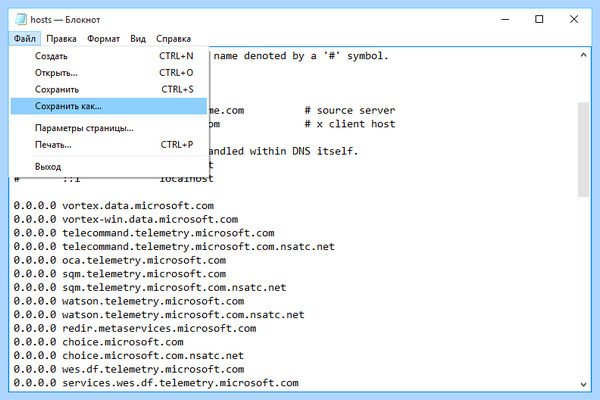Click the line services.wes.df.telemetry.microsoft.com
The height and width of the screenshot is (400, 600).
[156, 383]
